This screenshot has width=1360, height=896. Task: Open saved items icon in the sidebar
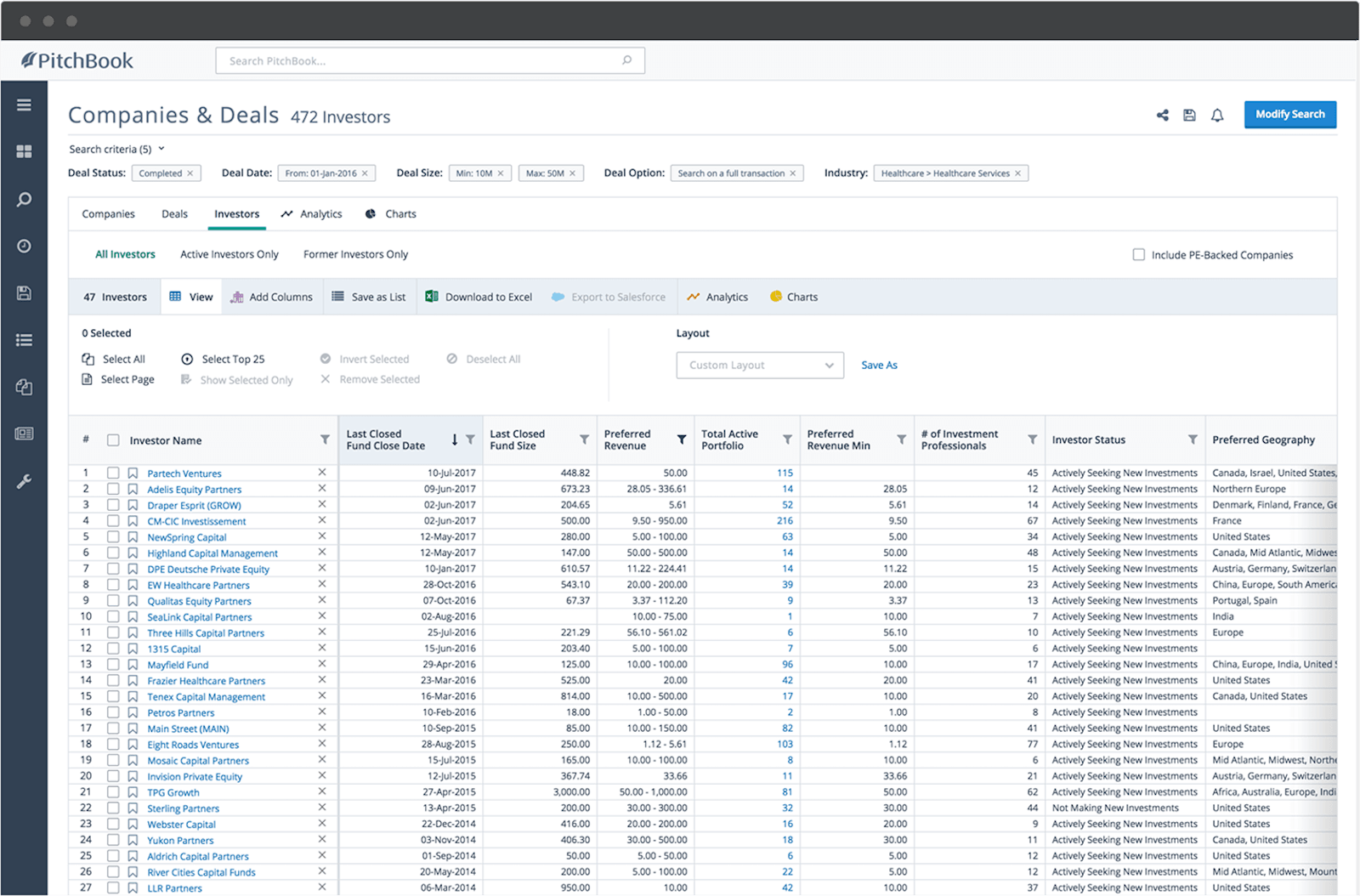click(24, 293)
